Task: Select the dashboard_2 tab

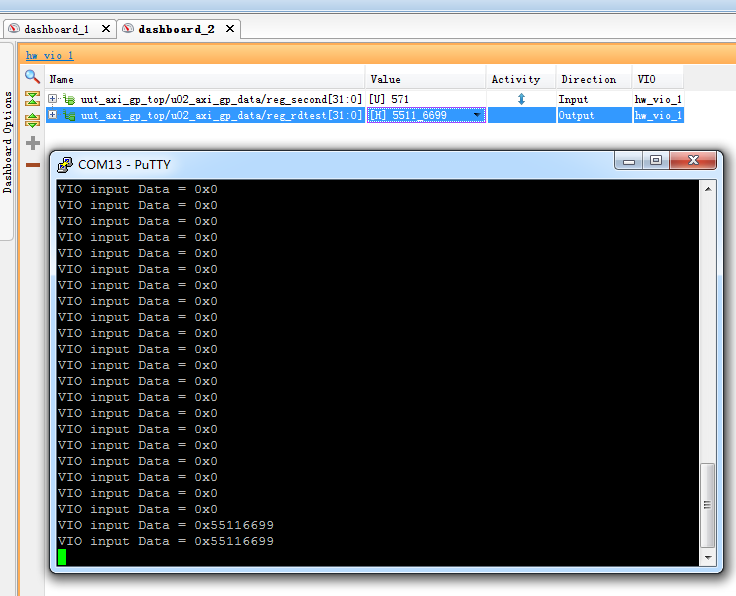Action: 176,29
